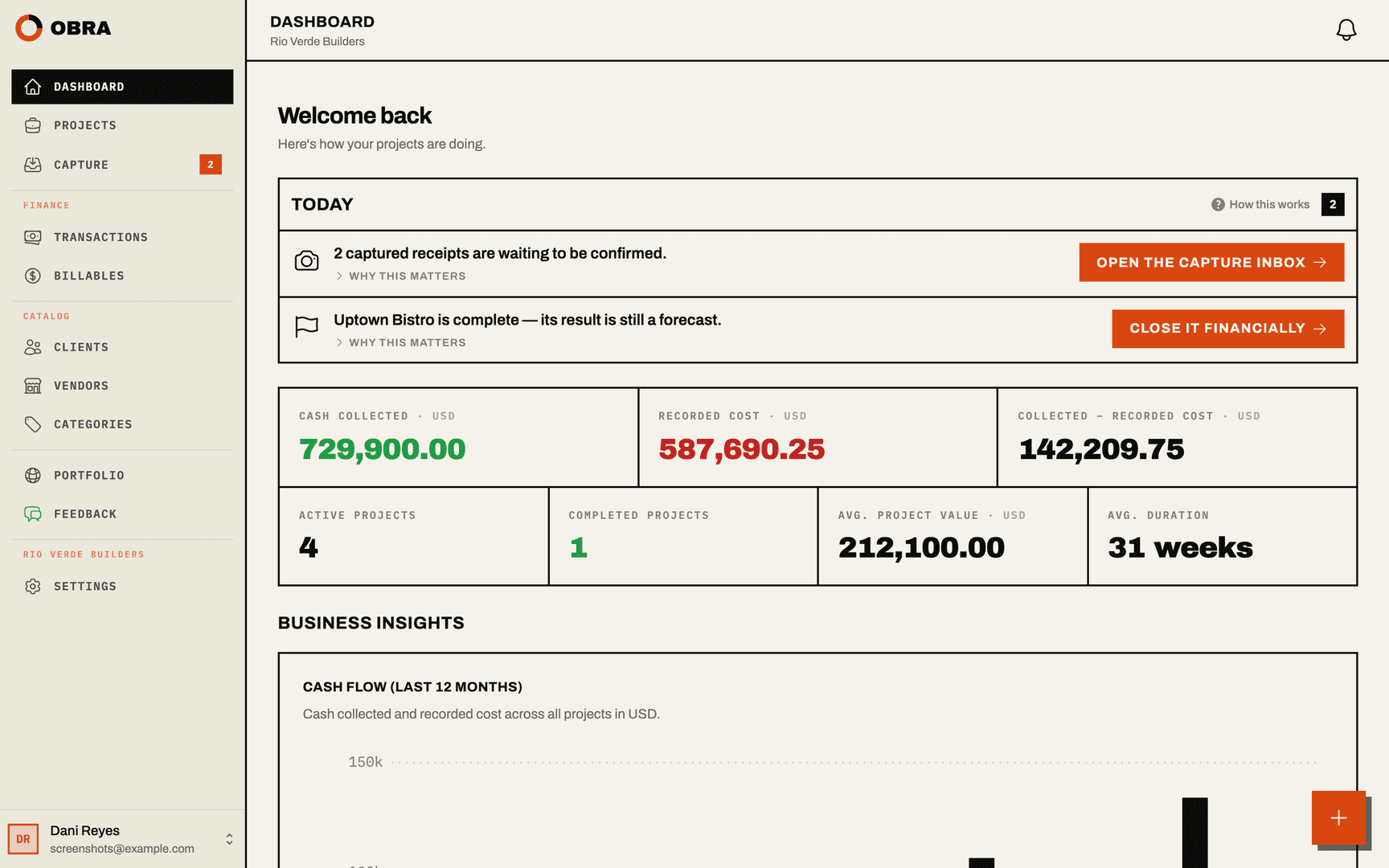Click the Avg. Project Value 212,100.00
Viewport: 1389px width, 868px height.
[x=921, y=548]
